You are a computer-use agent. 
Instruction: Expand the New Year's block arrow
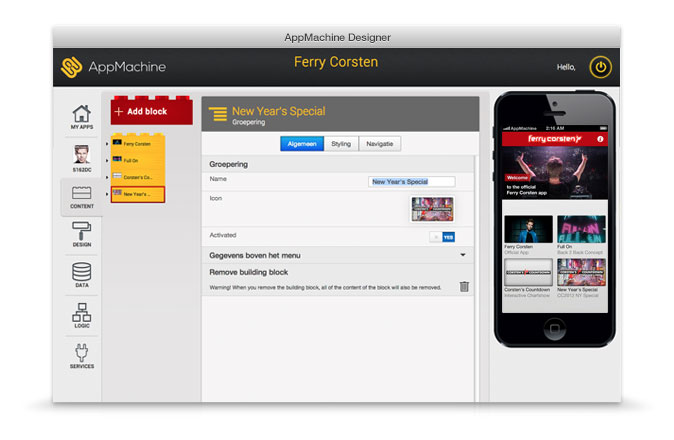tap(107, 194)
